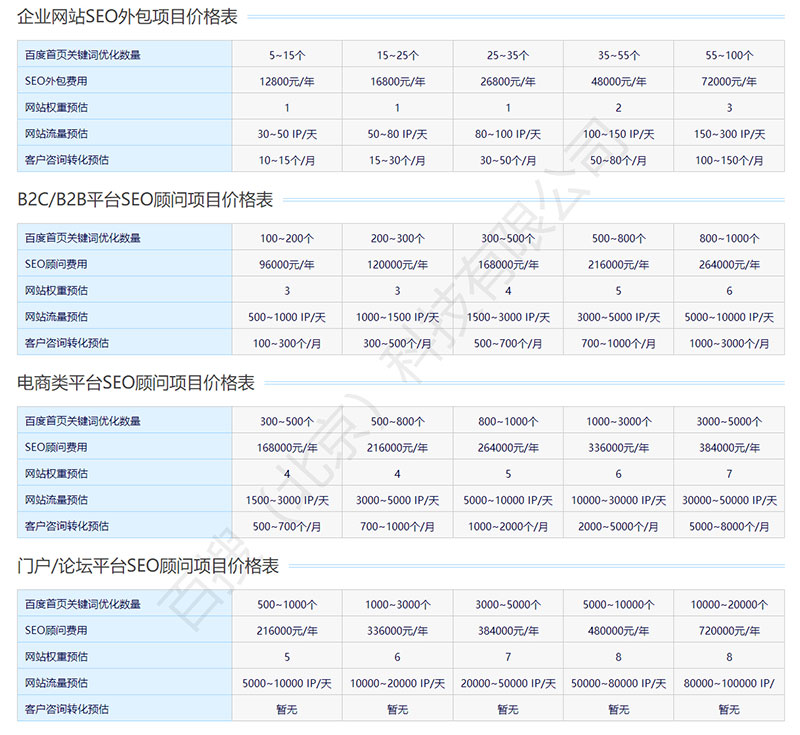Click the 96000元/年 price cell
800x735 pixels.
click(x=287, y=264)
